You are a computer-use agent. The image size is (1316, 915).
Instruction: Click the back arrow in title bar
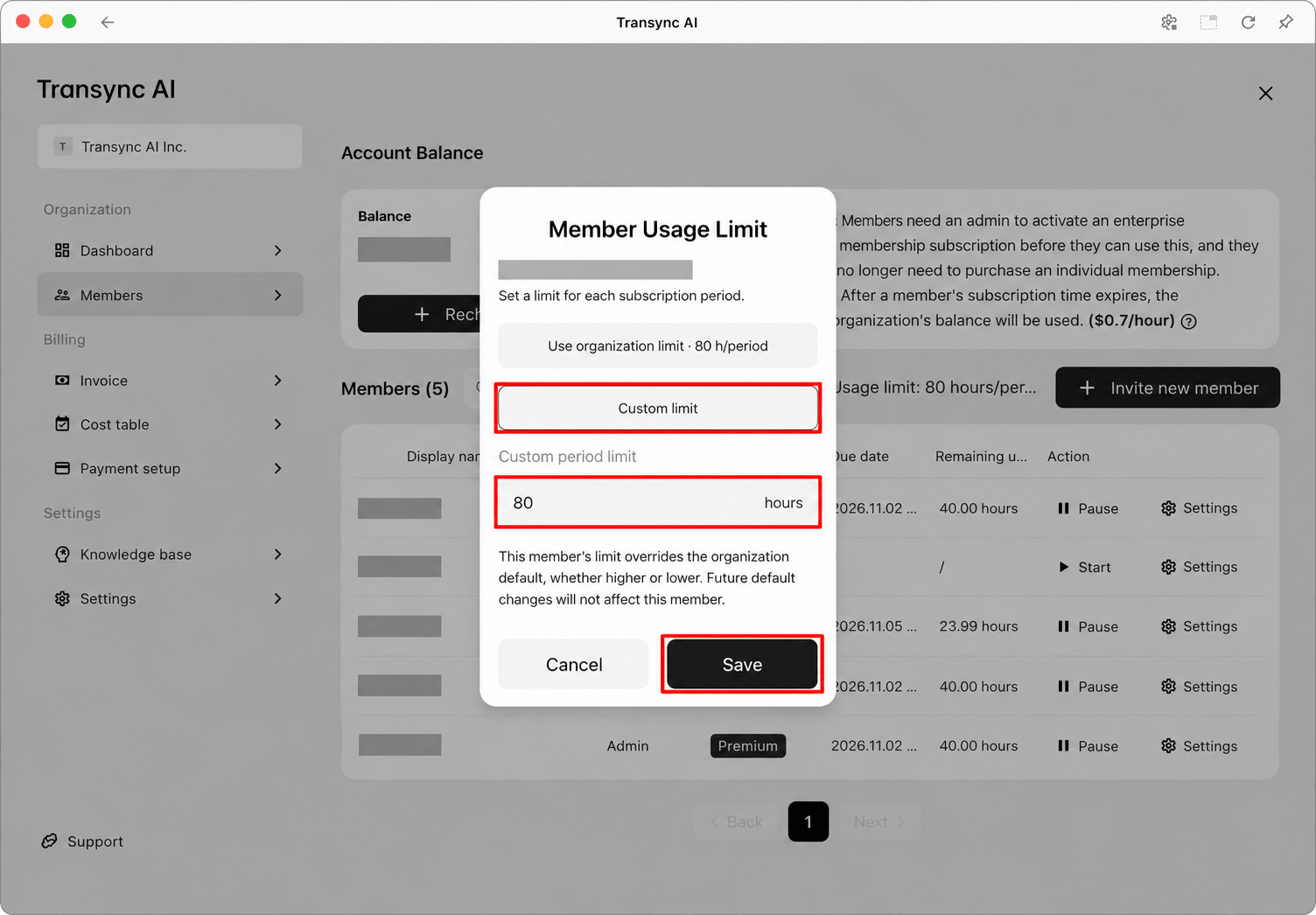tap(108, 22)
